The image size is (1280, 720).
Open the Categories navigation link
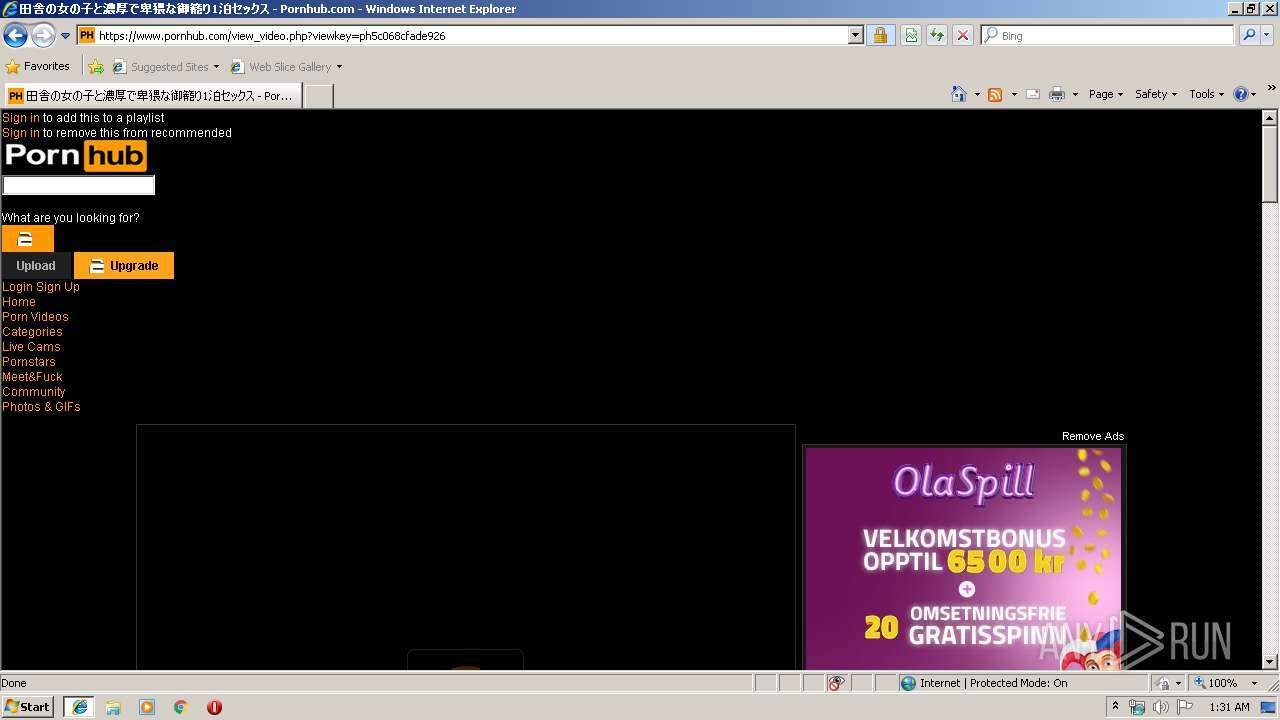32,332
